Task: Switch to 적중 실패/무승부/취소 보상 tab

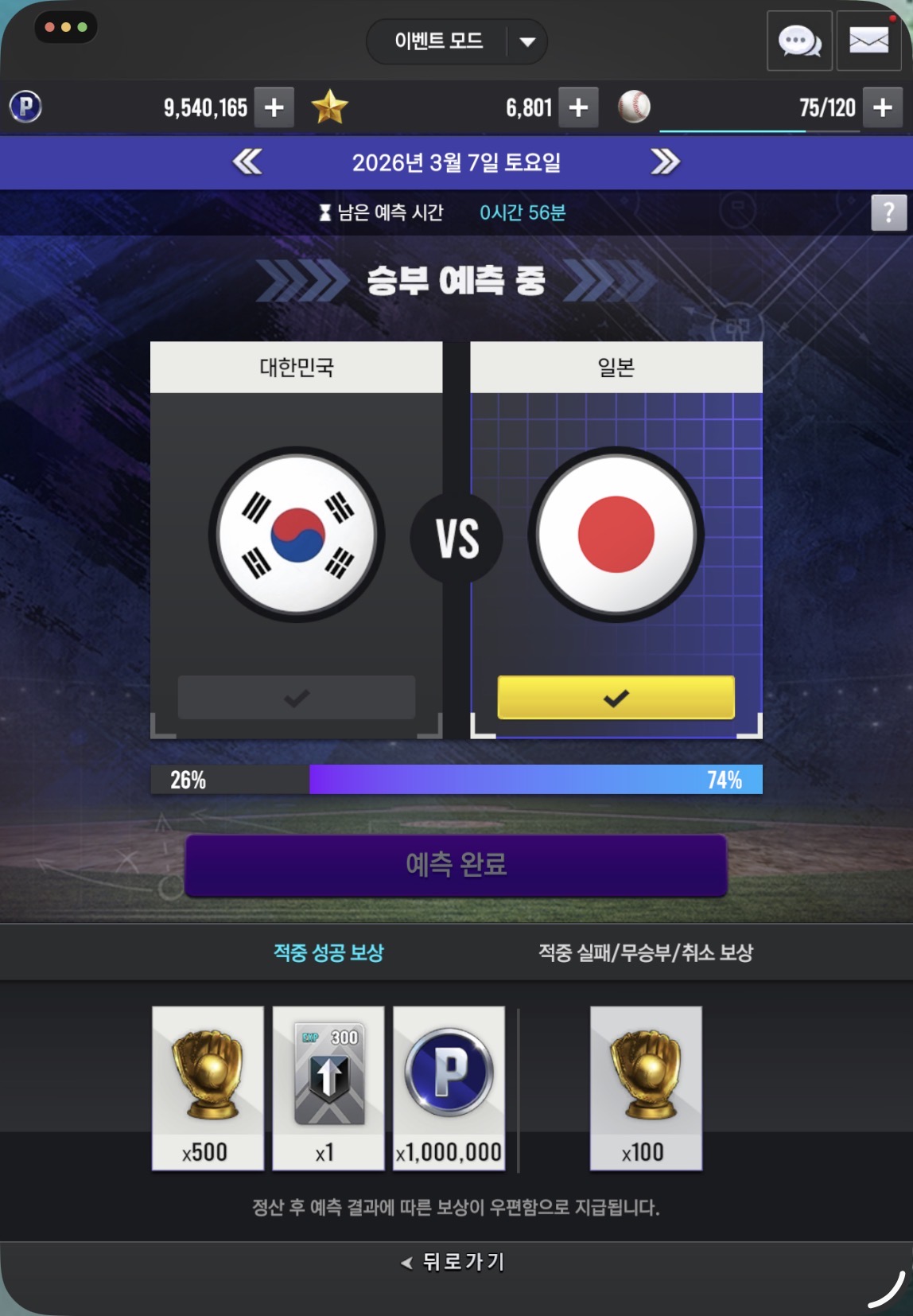Action: [646, 952]
